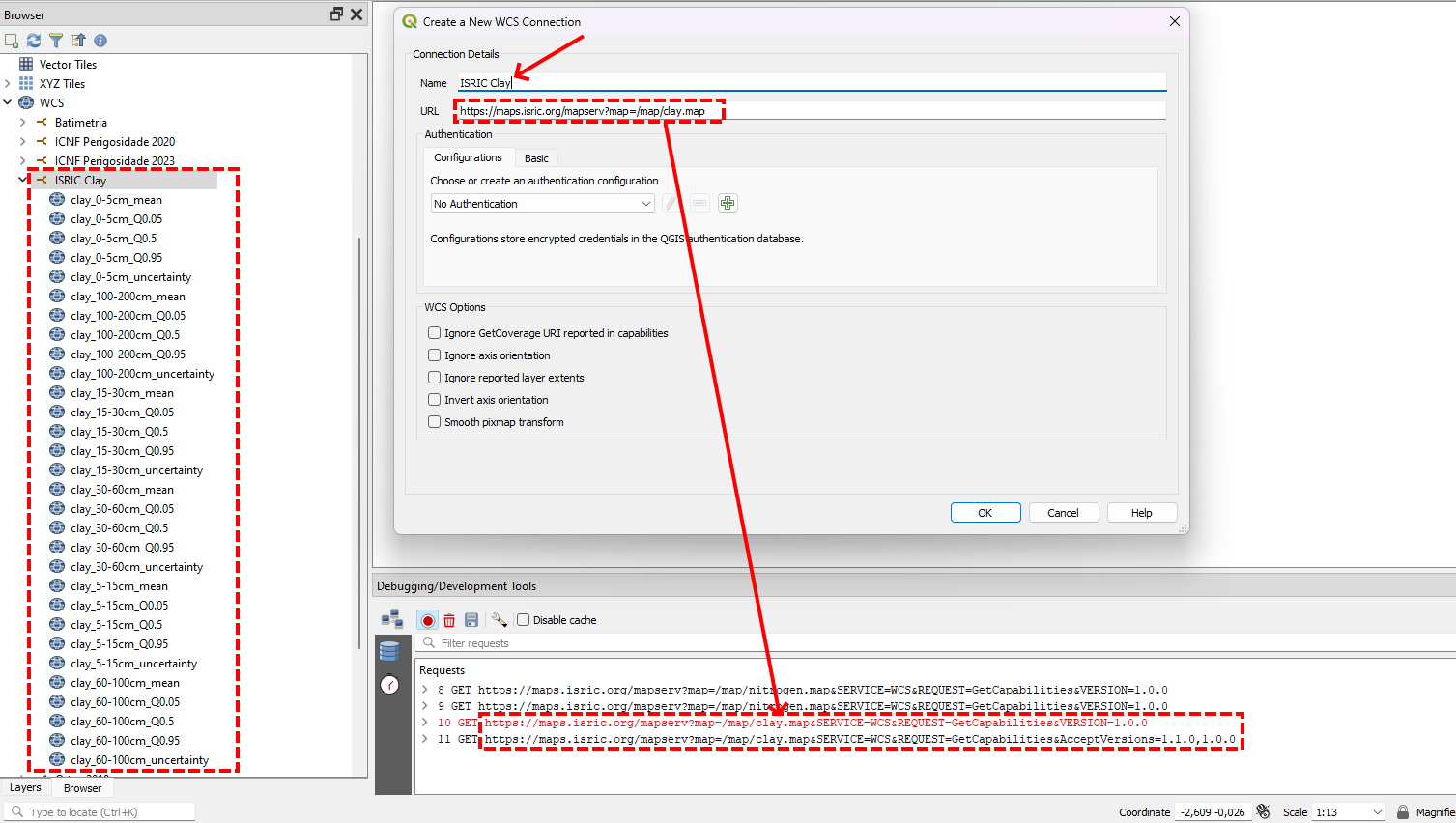Image resolution: width=1456 pixels, height=823 pixels.
Task: Enable properties widget in Browser panel
Action: tap(100, 40)
